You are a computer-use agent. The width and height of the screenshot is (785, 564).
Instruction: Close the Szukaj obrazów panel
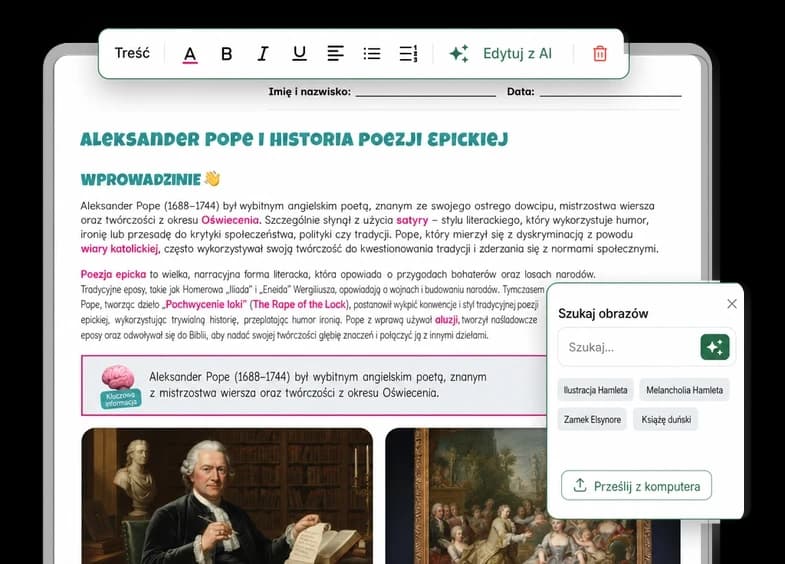tap(732, 304)
